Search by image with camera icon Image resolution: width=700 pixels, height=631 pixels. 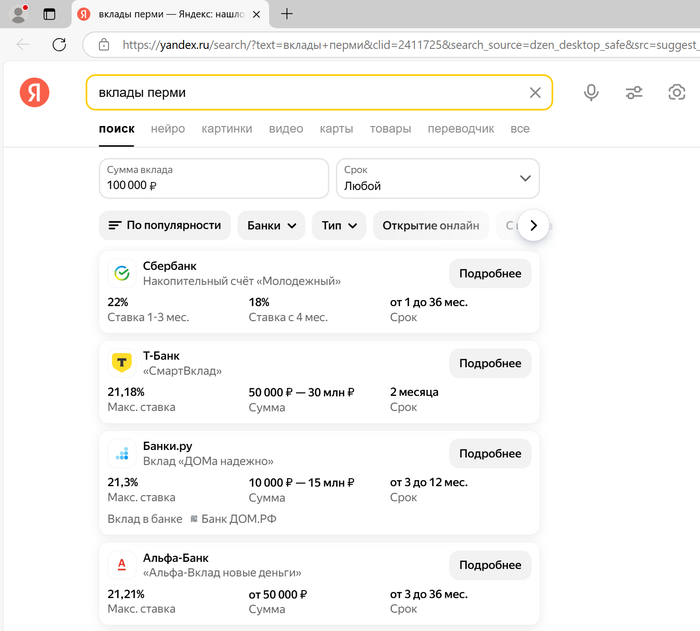(x=677, y=93)
